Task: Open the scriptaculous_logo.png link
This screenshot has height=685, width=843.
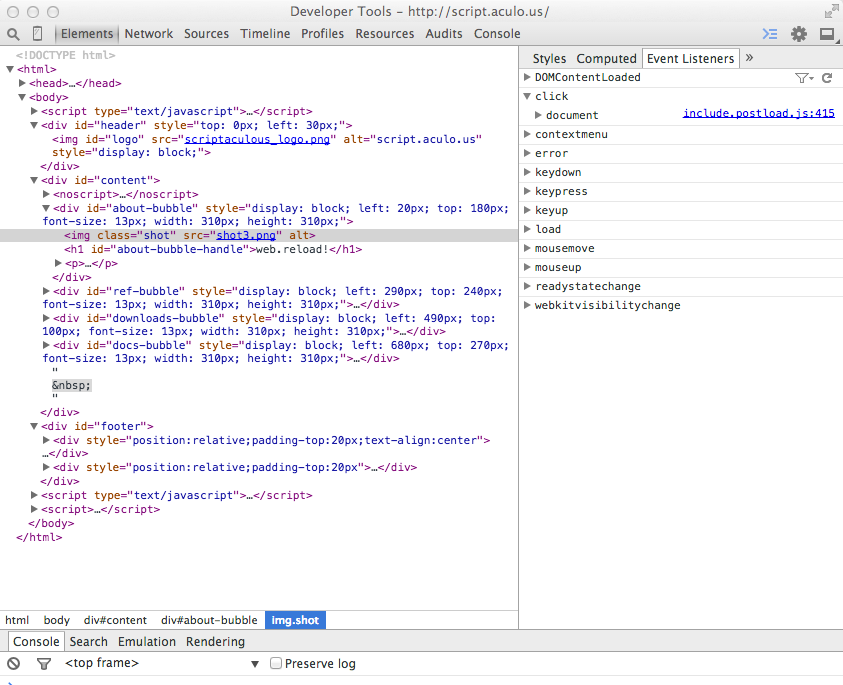Action: 258,139
